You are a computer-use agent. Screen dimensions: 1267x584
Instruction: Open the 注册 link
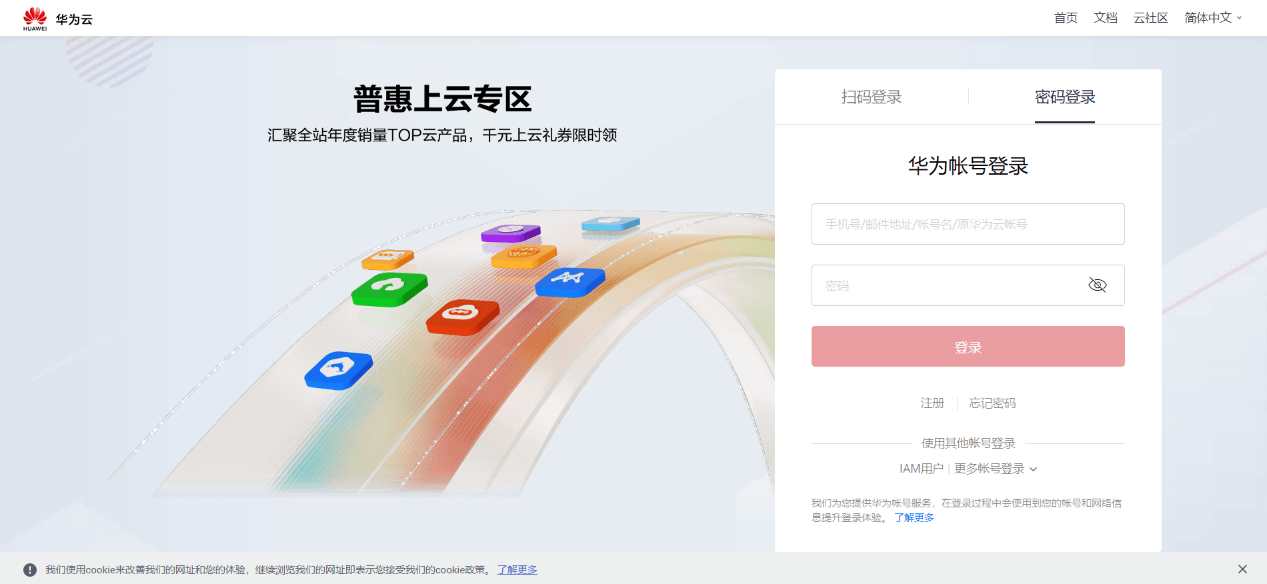(932, 403)
